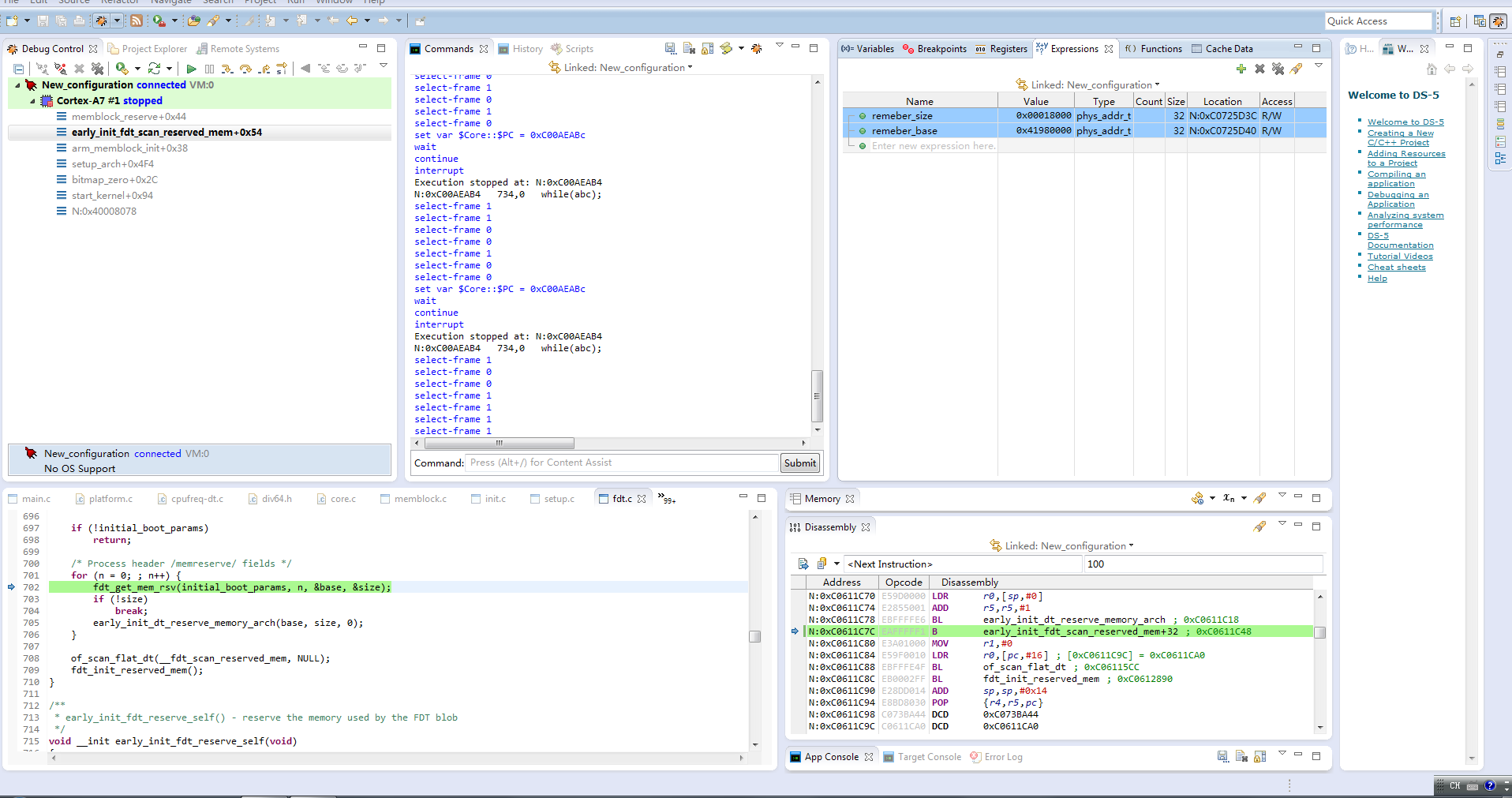Toggle the Linked New_configuration icon in Disassembly
The image size is (1512, 798).
coord(996,545)
